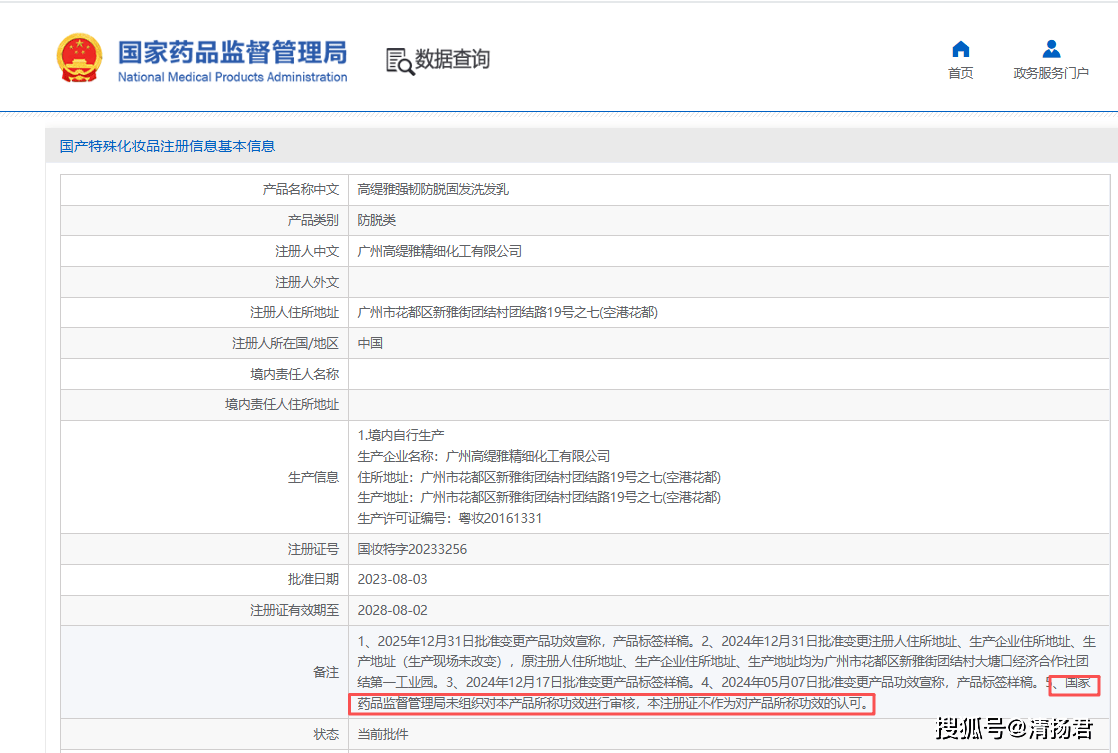Select the license number 粤妆20161331 line
Screen dimensions: 1118x753
(x=449, y=518)
